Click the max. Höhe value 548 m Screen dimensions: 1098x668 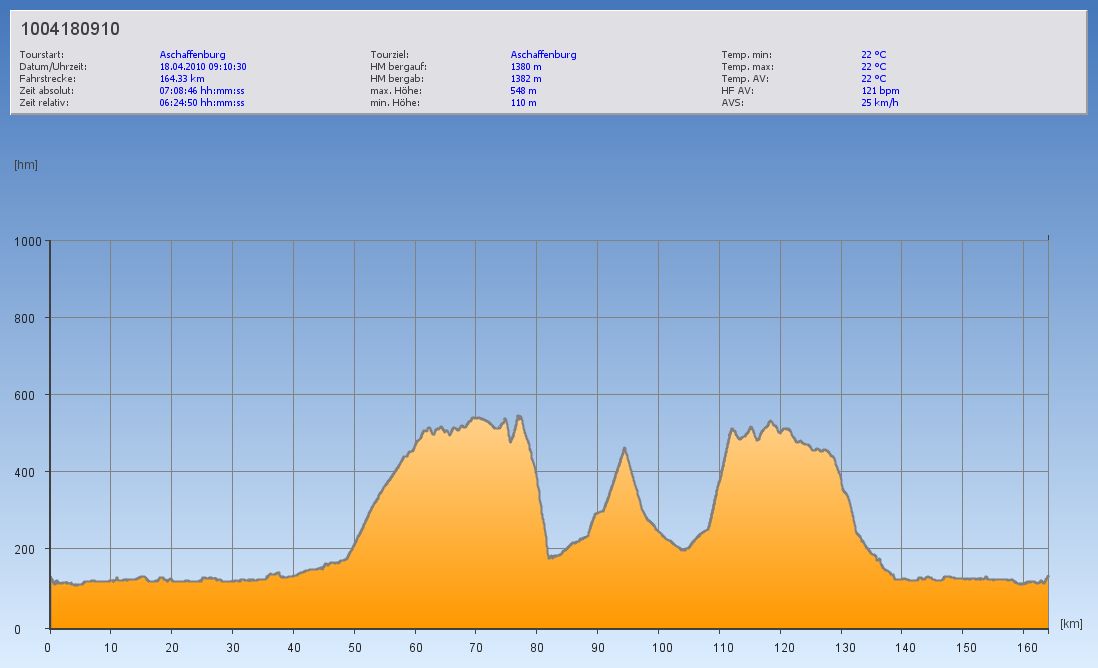point(524,90)
